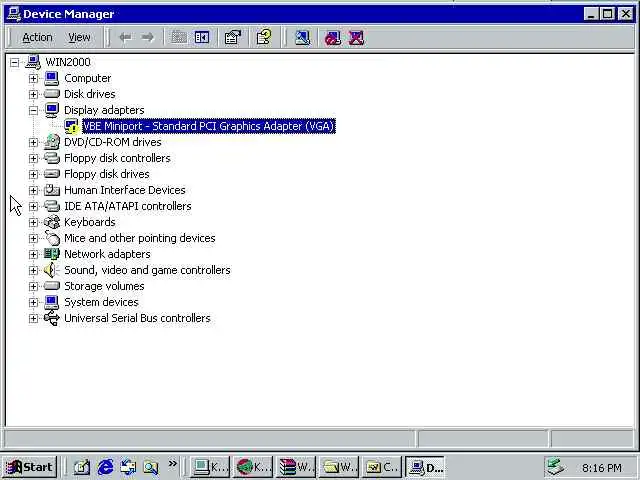Click the Help toolbar icon

(264, 38)
